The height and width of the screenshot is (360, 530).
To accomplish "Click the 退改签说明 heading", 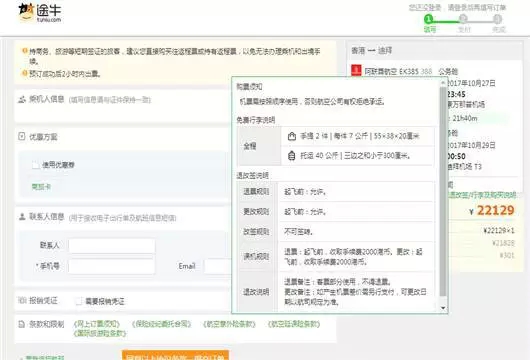I will (x=252, y=175).
